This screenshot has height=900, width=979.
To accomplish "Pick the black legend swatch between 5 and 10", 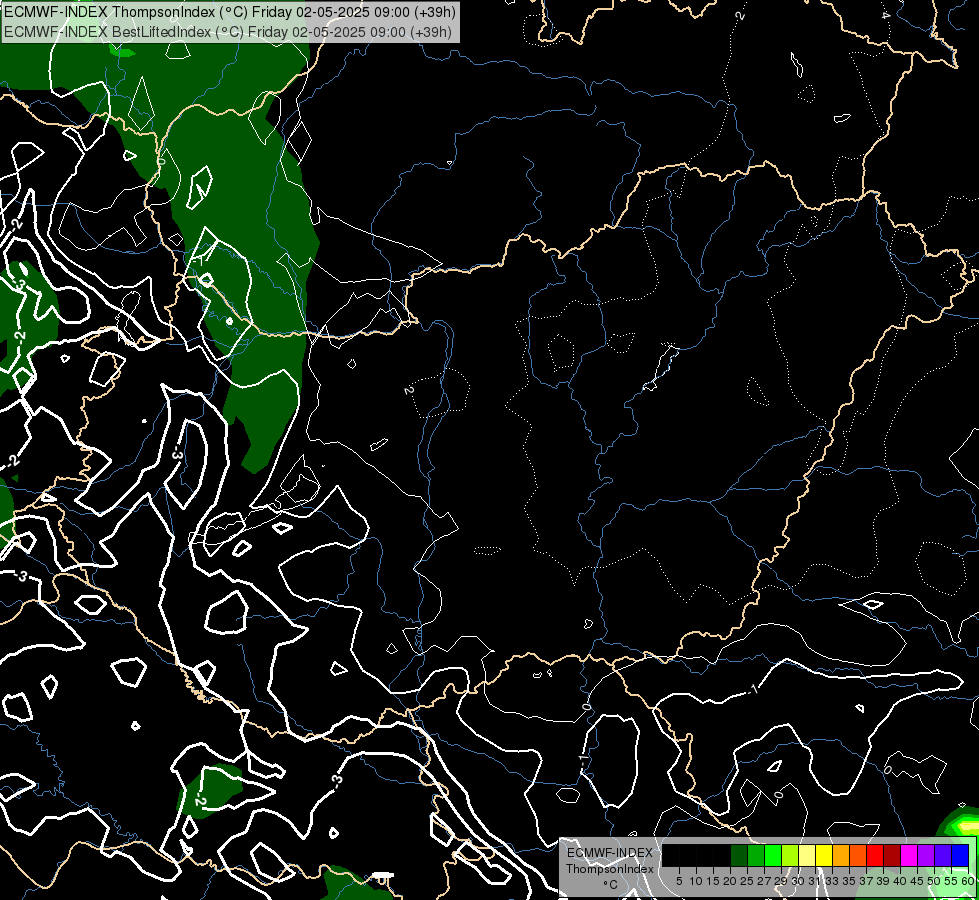I will [687, 856].
